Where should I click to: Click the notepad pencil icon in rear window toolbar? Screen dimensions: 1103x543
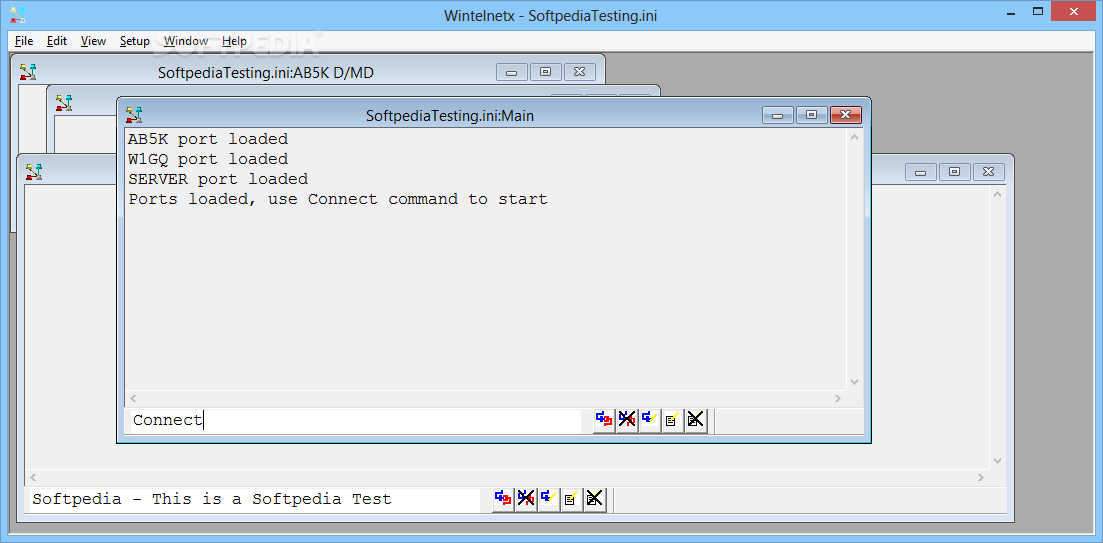pyautogui.click(x=571, y=499)
